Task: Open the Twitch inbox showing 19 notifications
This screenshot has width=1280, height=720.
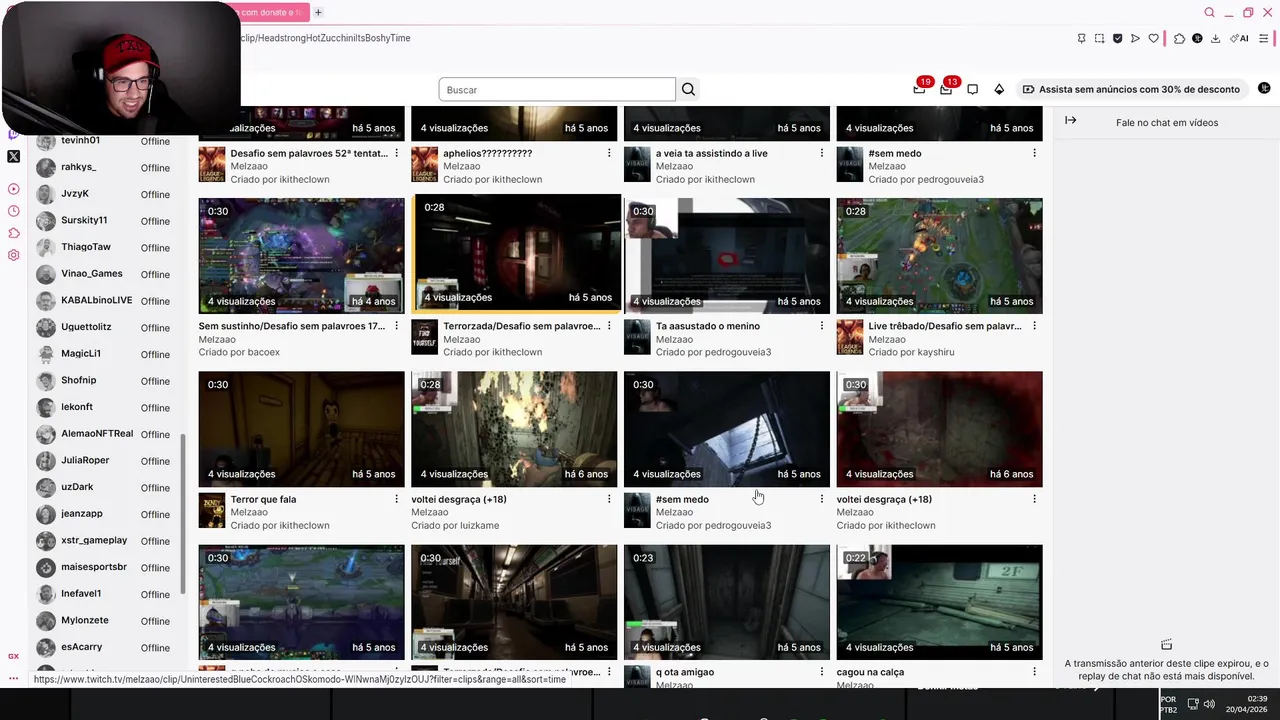Action: (x=919, y=89)
